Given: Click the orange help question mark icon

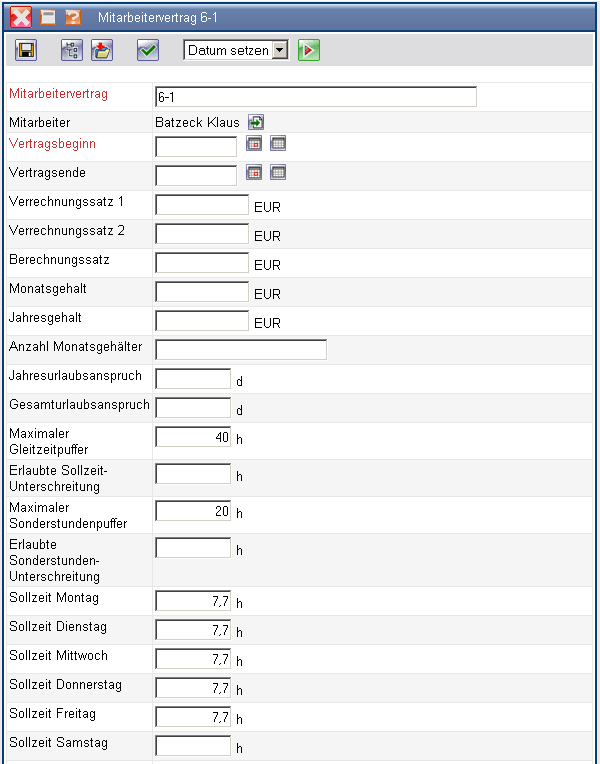Looking at the screenshot, I should tap(72, 17).
